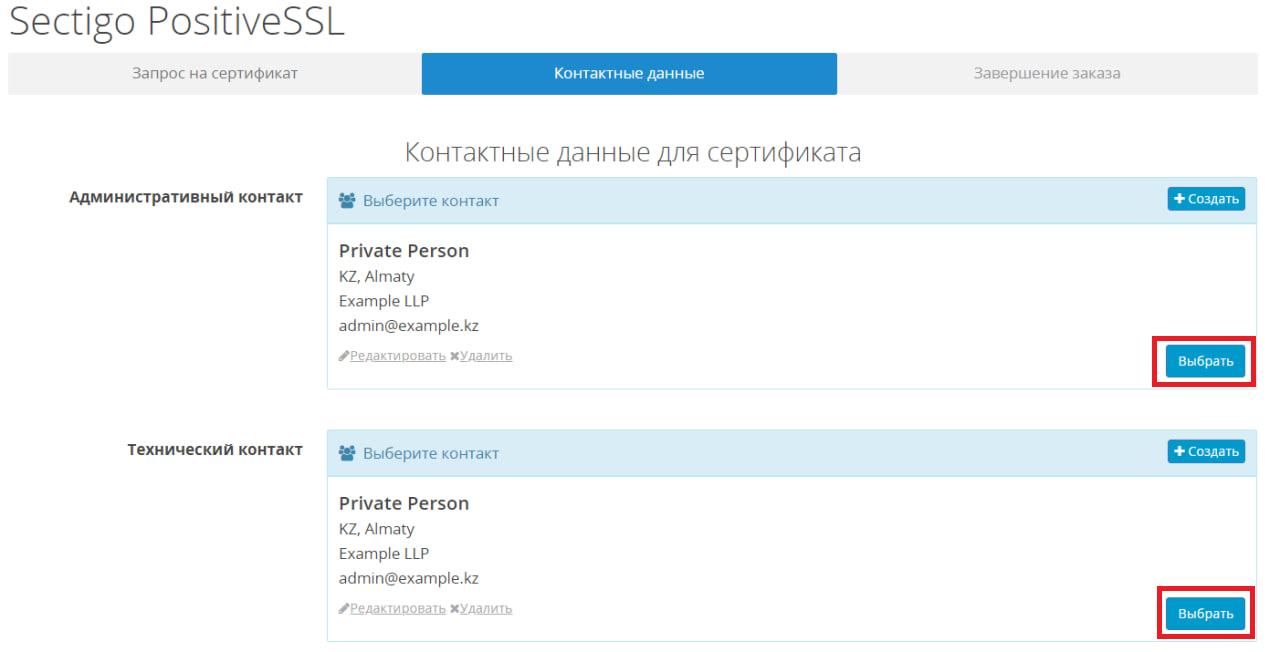The image size is (1280, 652).
Task: Click the Выберите контакт header of technical section
Action: (431, 453)
